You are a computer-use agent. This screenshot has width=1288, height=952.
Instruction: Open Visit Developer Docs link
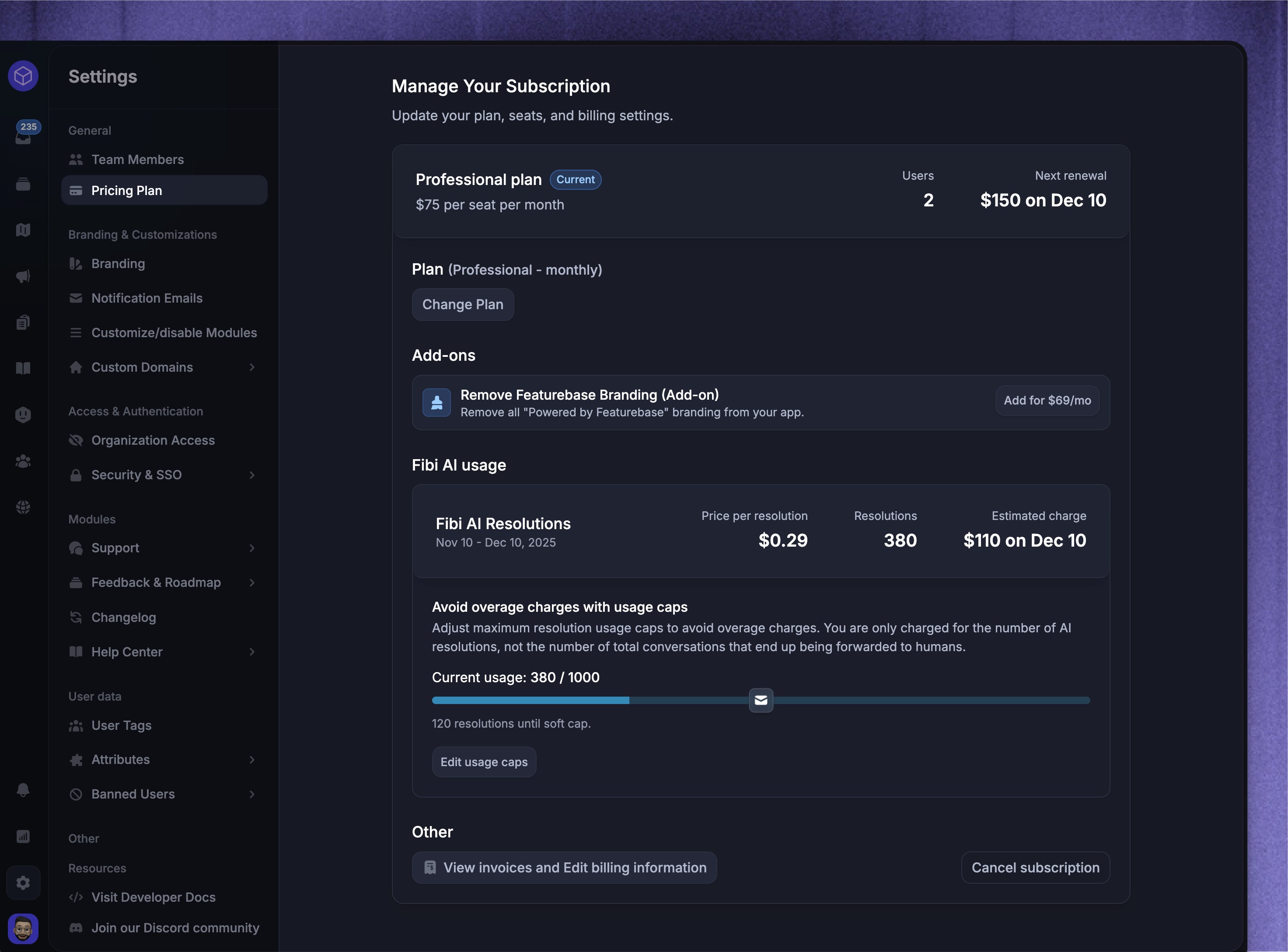tap(164, 897)
